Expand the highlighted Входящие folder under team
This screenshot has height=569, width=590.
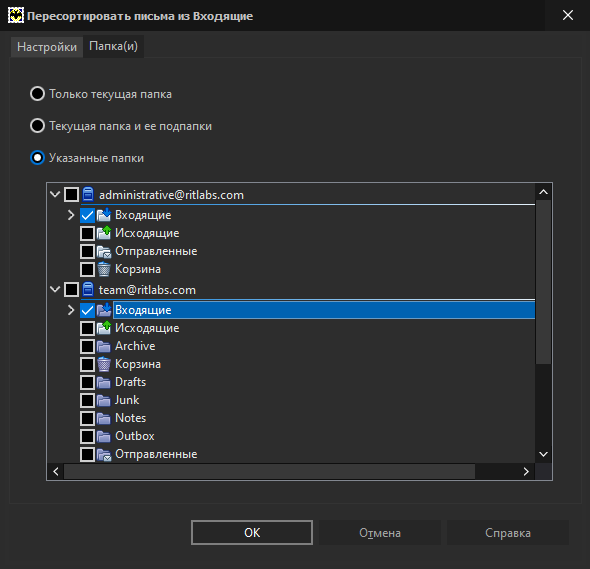click(71, 310)
